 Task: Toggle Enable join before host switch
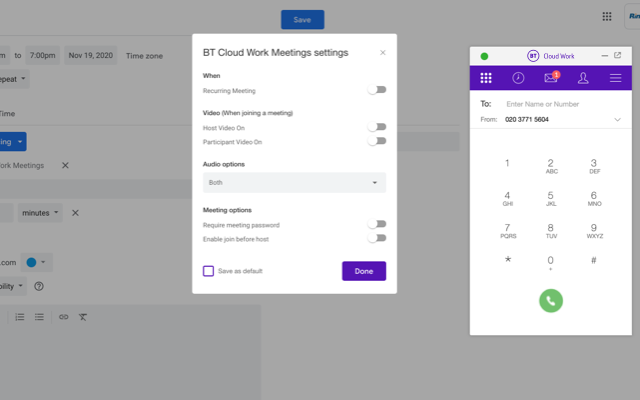pos(377,238)
